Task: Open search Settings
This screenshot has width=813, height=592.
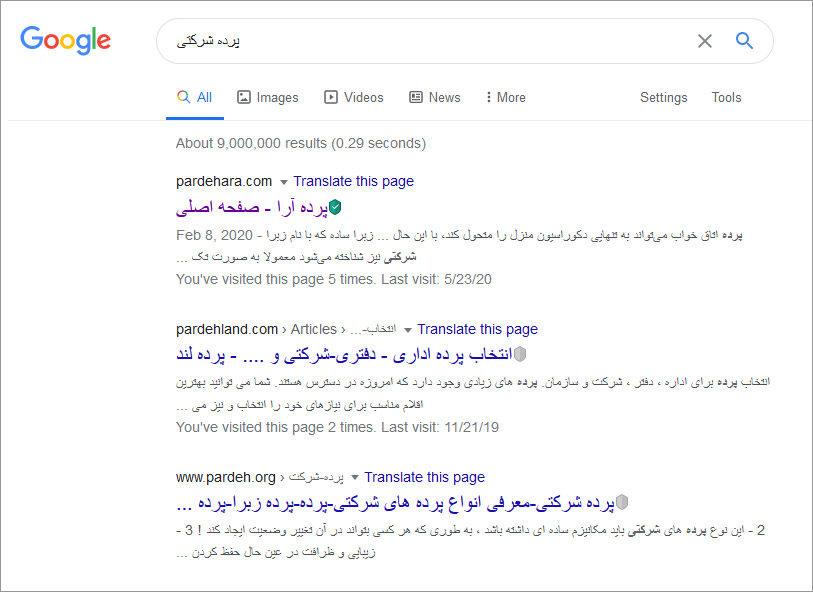Action: pos(663,97)
